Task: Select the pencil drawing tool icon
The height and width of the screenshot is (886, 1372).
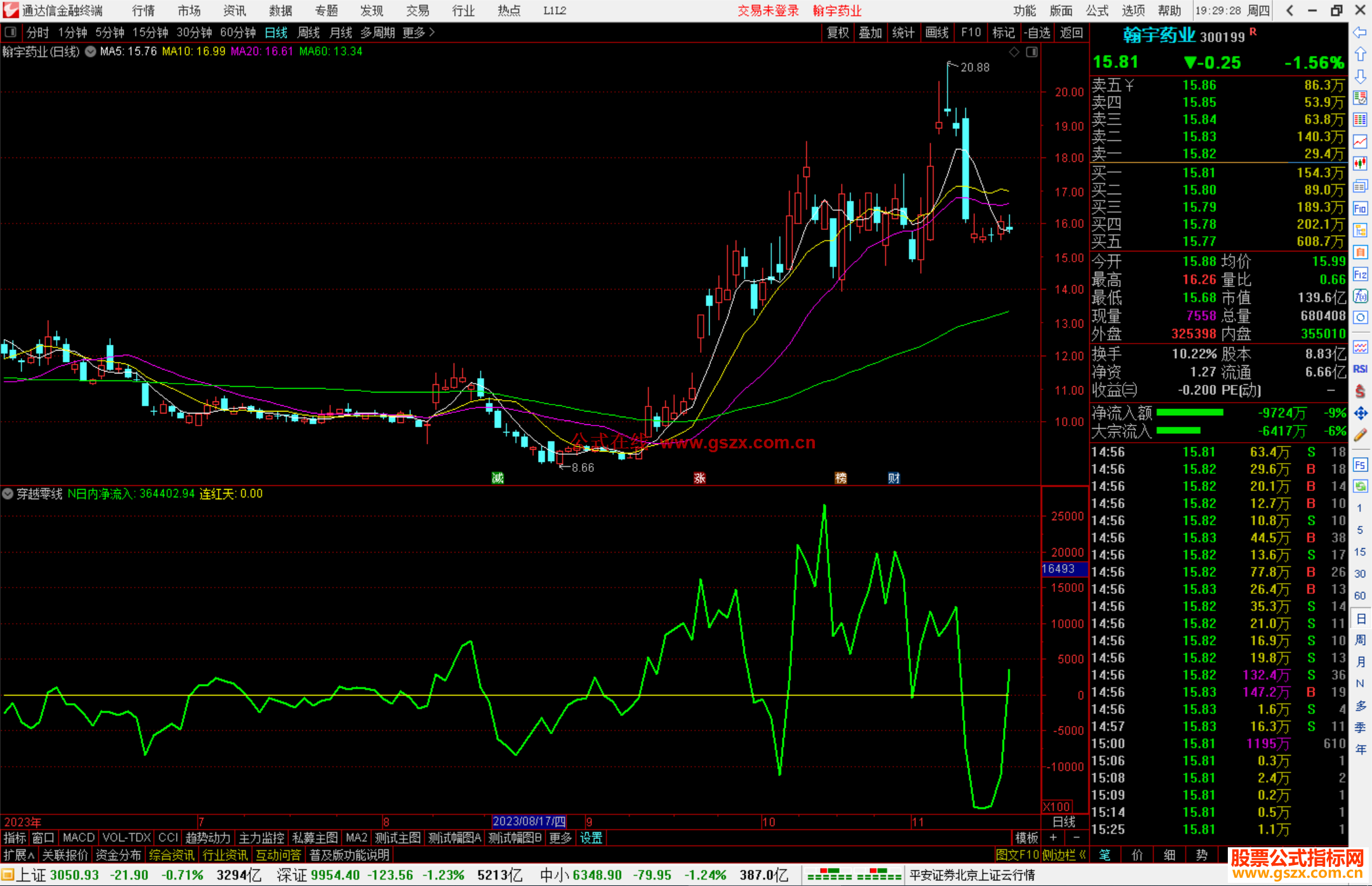Action: pos(1360,435)
